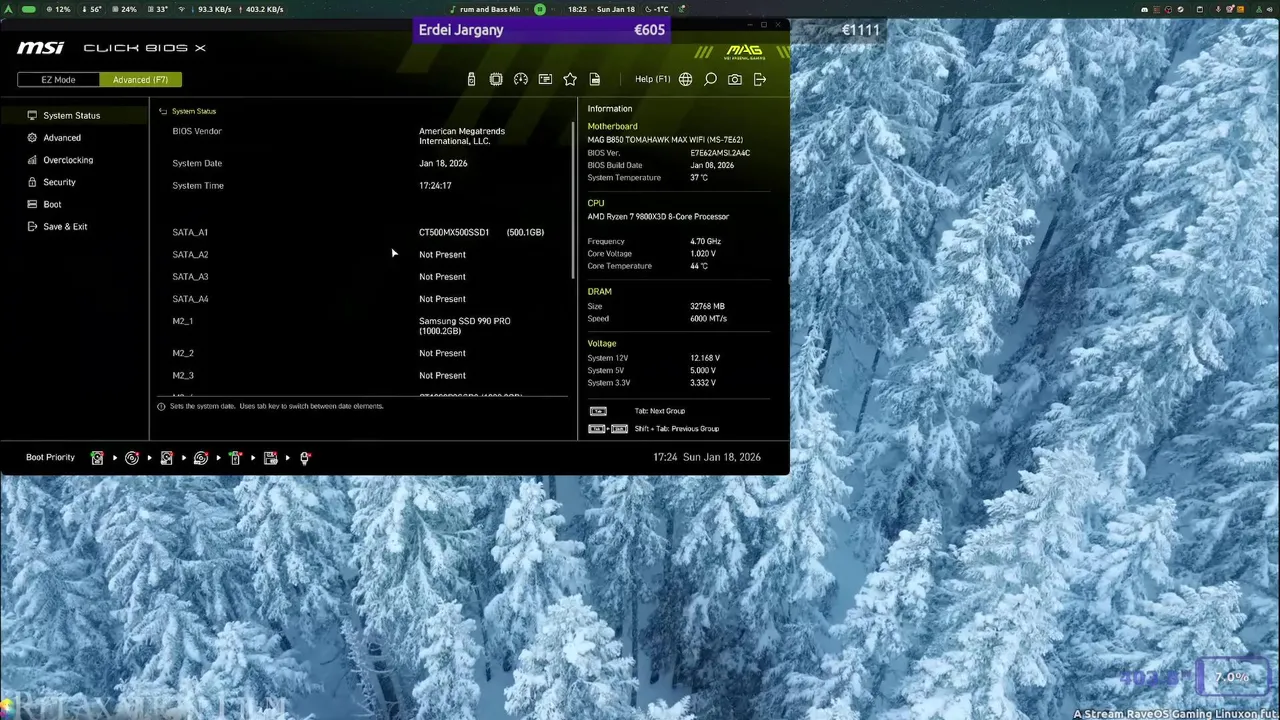
Task: Click the System 12V 12.168 V reading
Action: pyautogui.click(x=705, y=358)
